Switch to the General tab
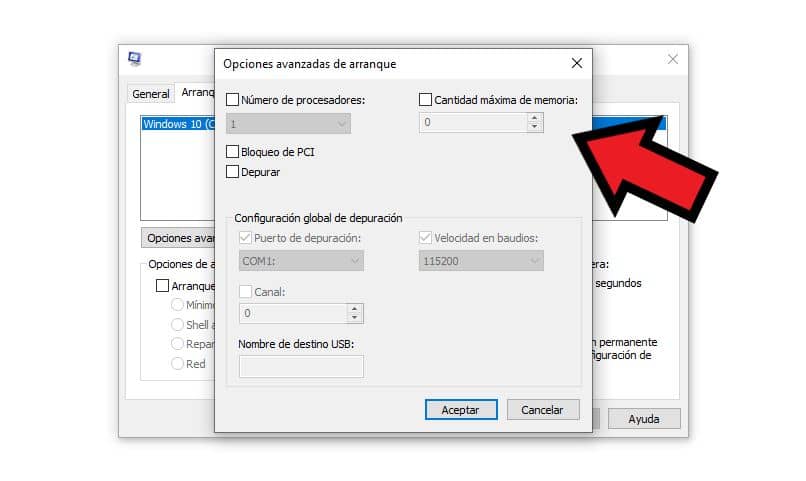806x481 pixels. click(151, 94)
